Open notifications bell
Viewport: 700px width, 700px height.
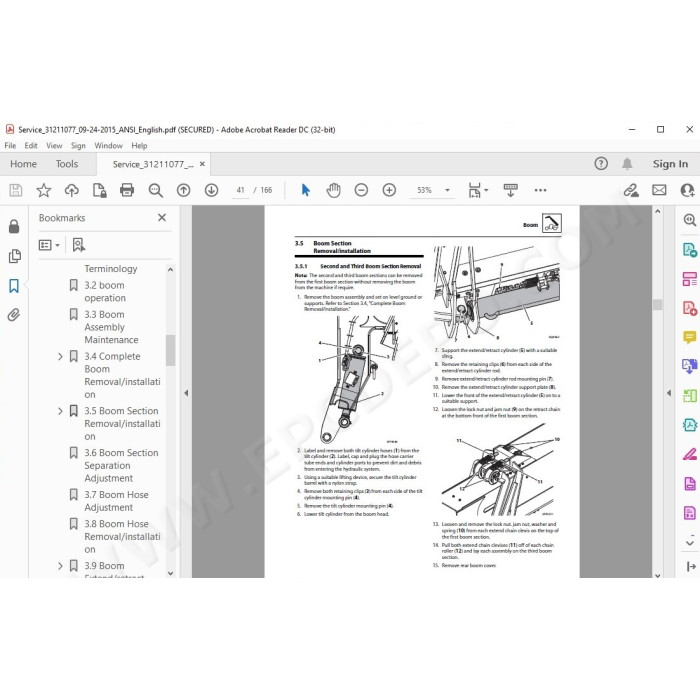[627, 163]
